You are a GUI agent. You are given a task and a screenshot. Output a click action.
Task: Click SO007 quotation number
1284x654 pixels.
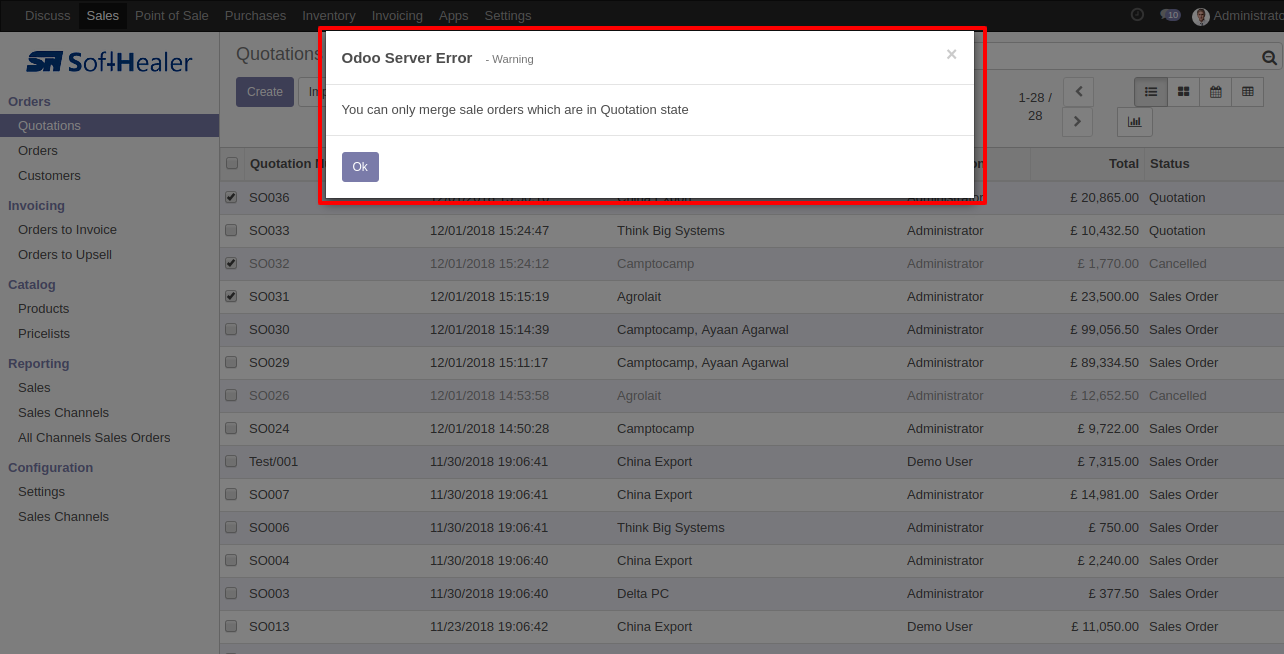pyautogui.click(x=269, y=494)
